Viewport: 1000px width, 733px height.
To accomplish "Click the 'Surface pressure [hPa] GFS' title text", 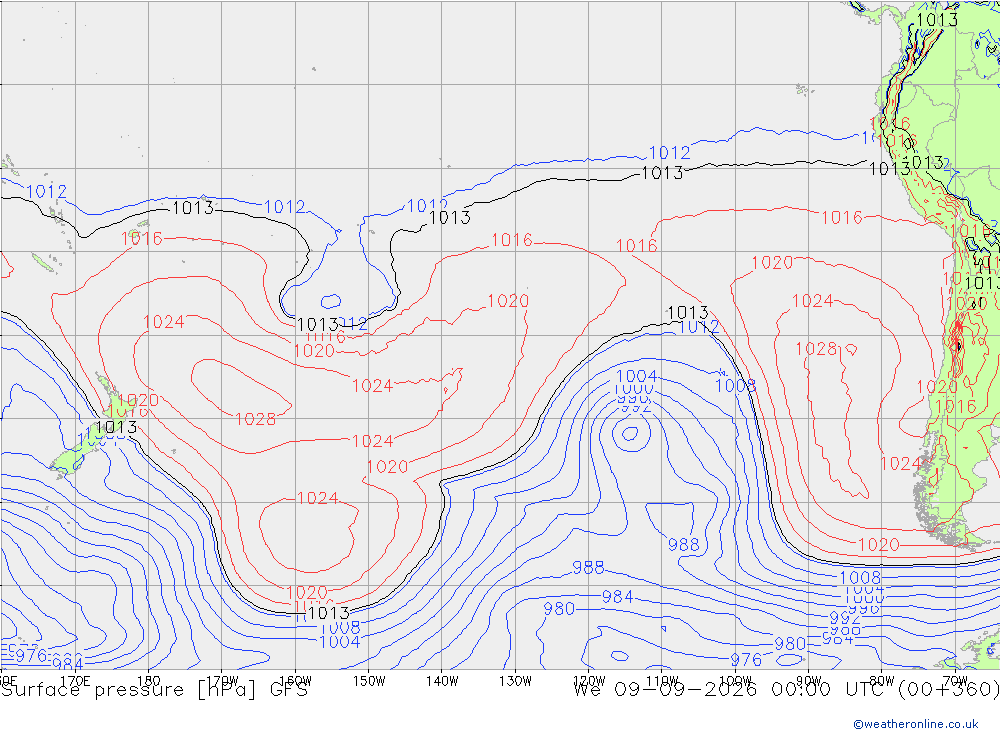I will pos(154,690).
